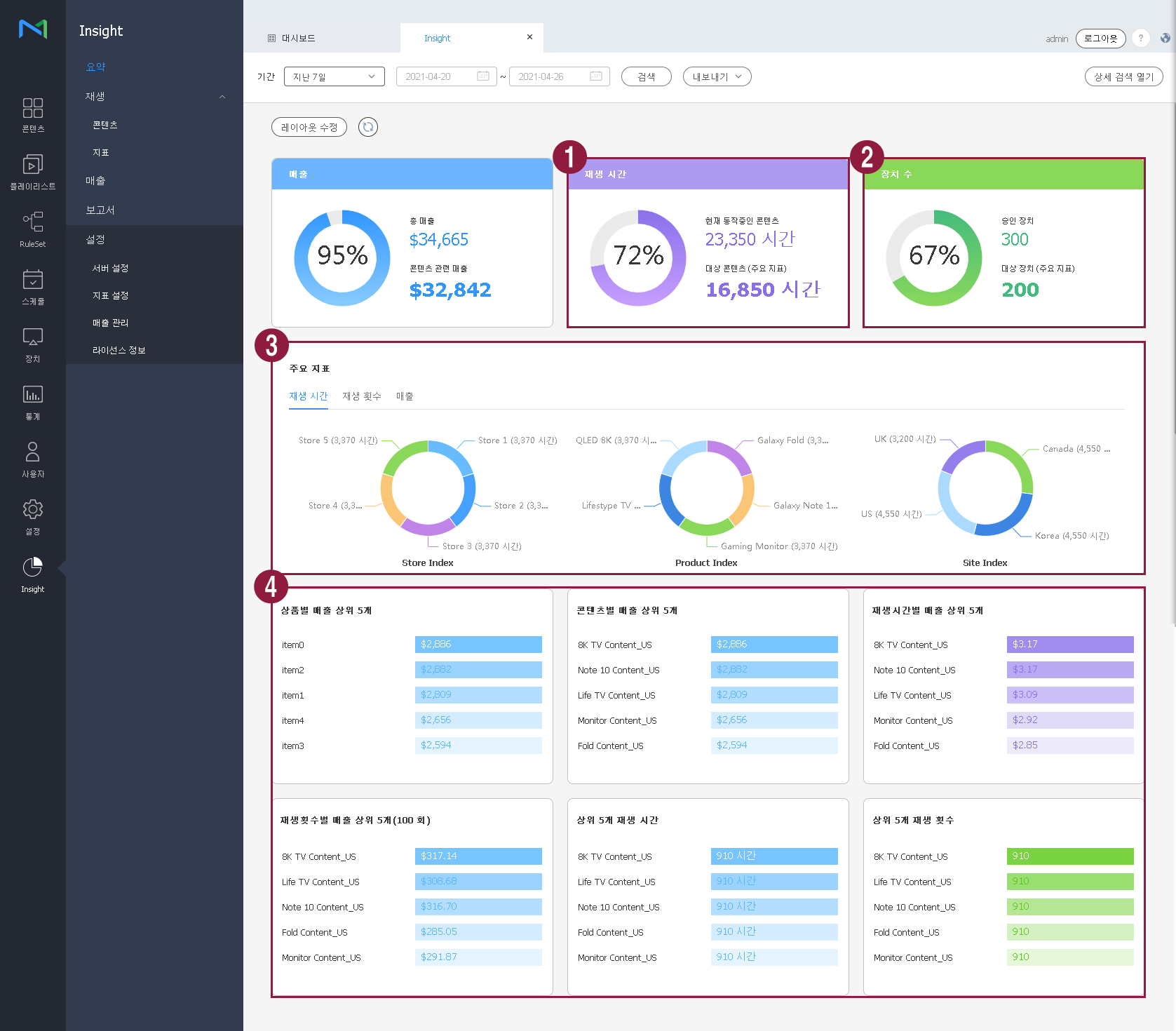The height and width of the screenshot is (1031, 1176).
Task: Select the 장치 monitor icon
Action: (x=32, y=344)
